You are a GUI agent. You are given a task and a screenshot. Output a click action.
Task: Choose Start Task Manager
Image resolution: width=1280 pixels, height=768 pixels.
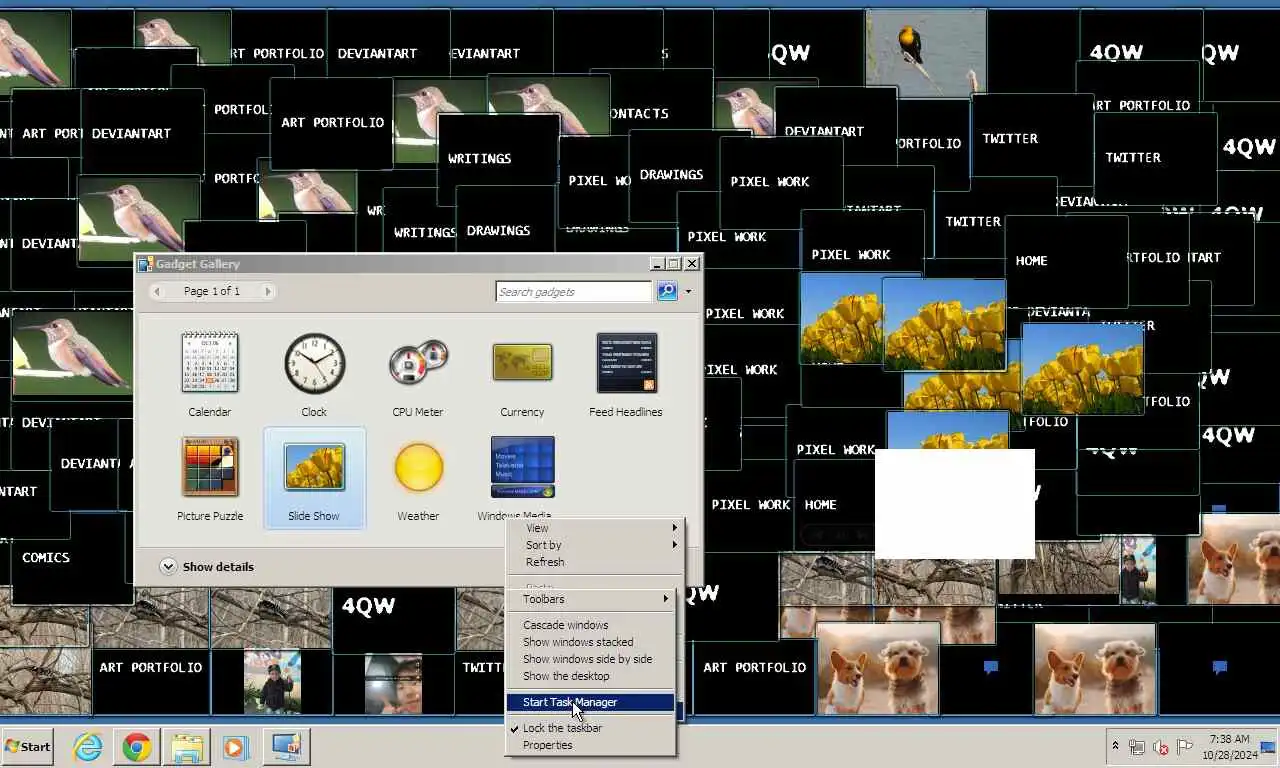click(591, 702)
